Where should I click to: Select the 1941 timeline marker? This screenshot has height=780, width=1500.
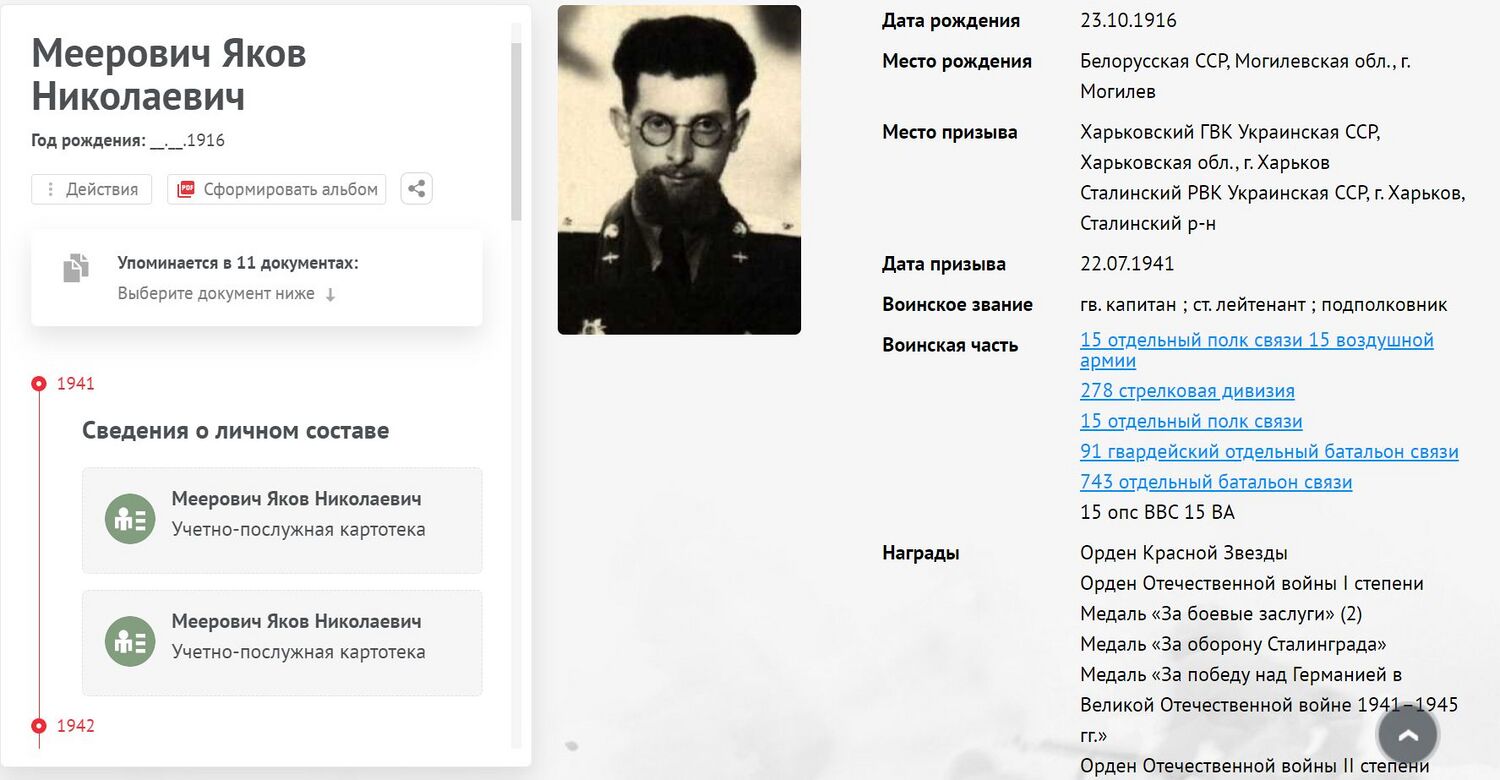39,384
